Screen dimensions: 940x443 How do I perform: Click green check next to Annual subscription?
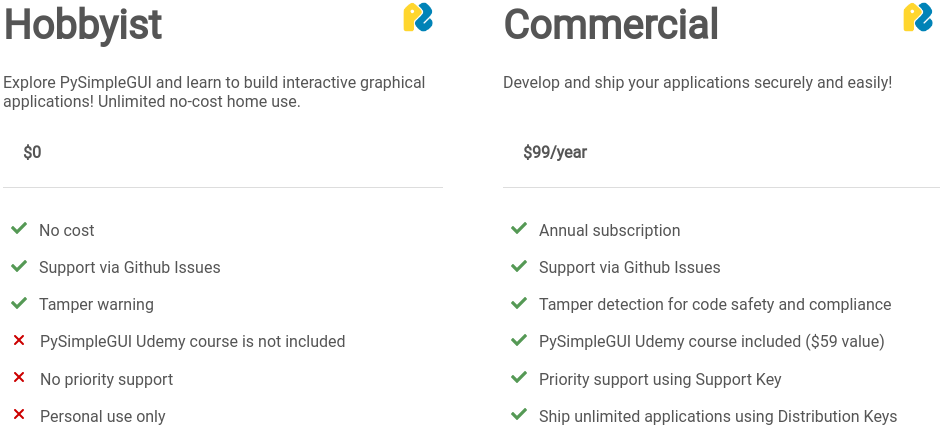(x=519, y=228)
